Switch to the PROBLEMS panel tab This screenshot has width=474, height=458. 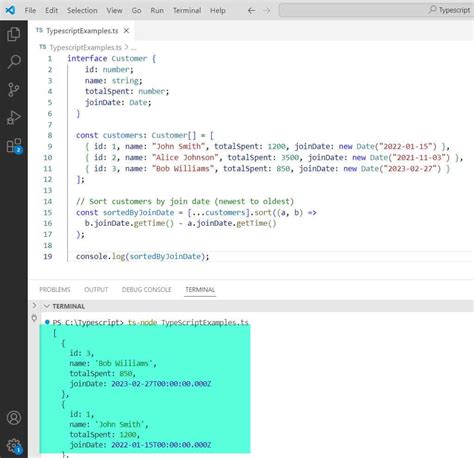click(55, 289)
